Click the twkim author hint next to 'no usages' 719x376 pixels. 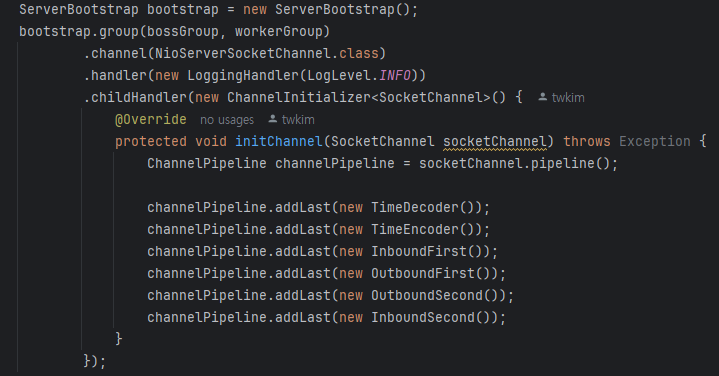point(298,120)
